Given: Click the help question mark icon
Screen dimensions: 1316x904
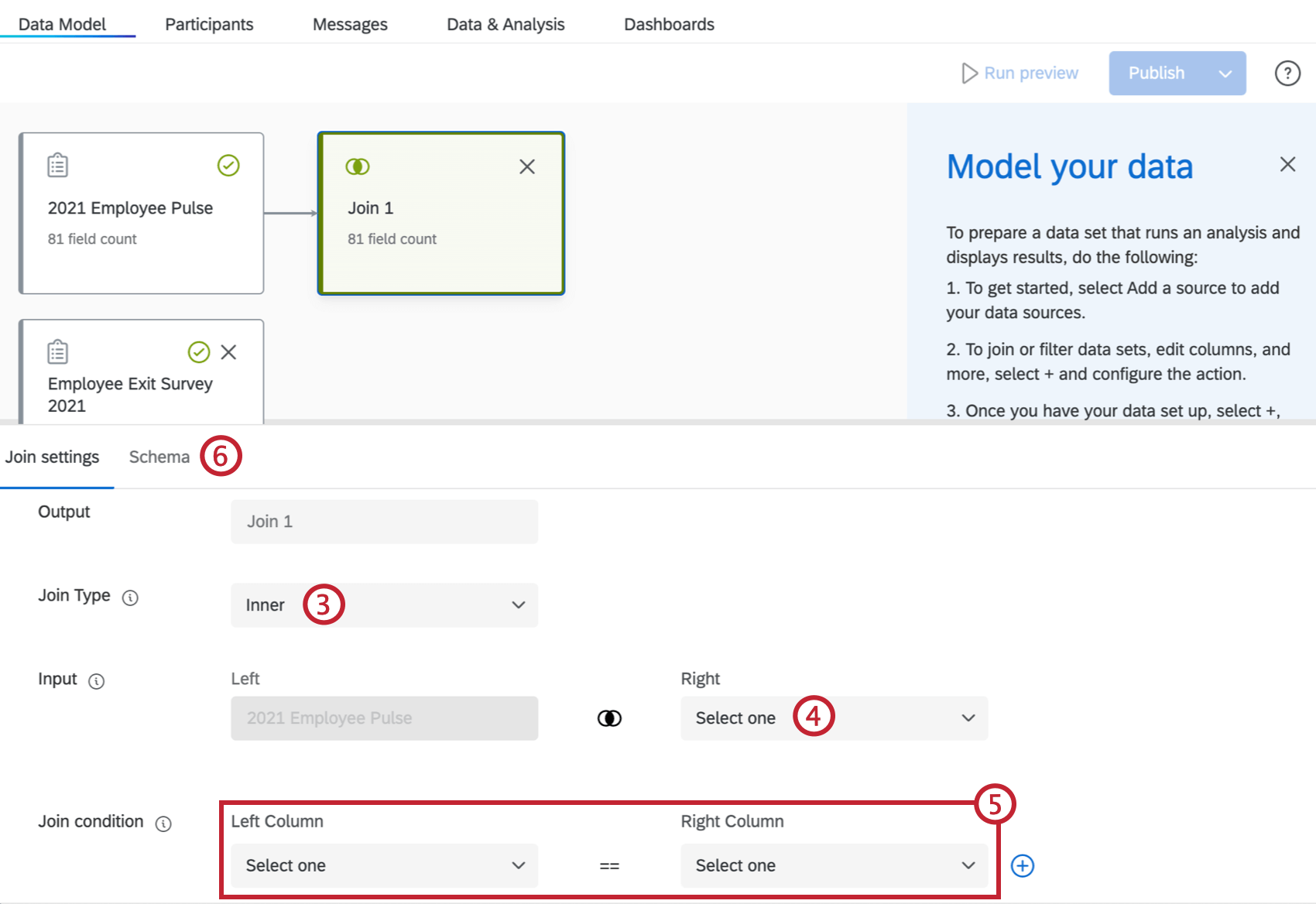Looking at the screenshot, I should (x=1287, y=74).
